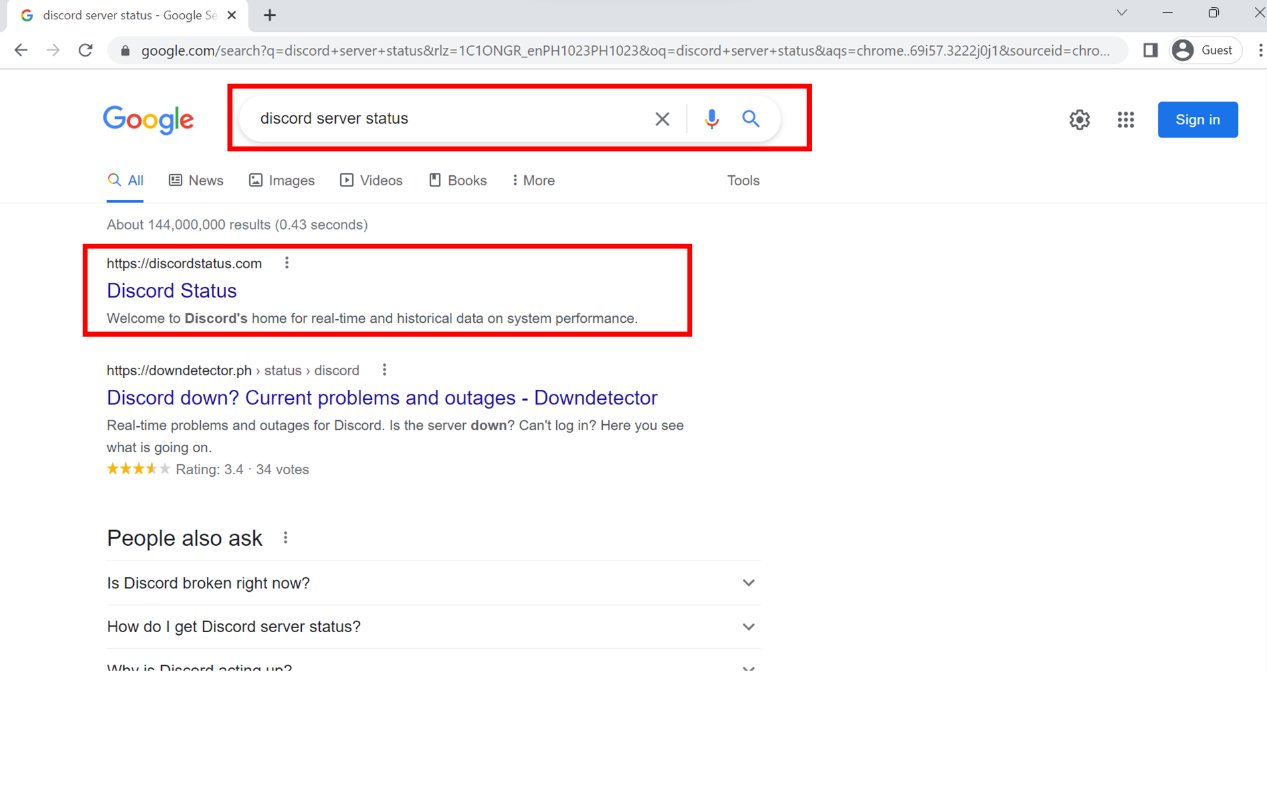Image resolution: width=1267 pixels, height=806 pixels.
Task: Expand 'How do I get Discord server status?'
Action: point(433,627)
